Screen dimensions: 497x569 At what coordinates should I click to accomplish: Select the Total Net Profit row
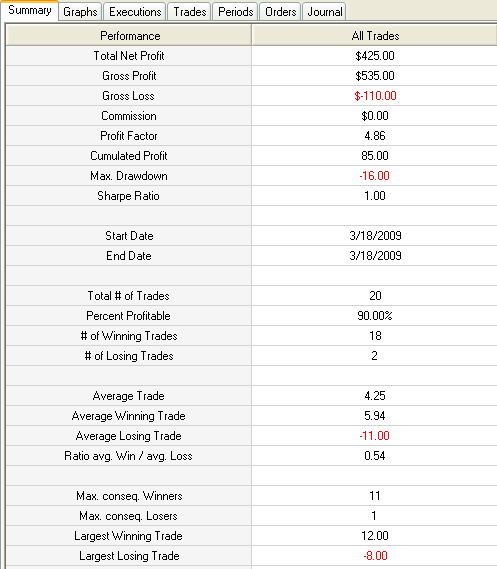coord(251,56)
